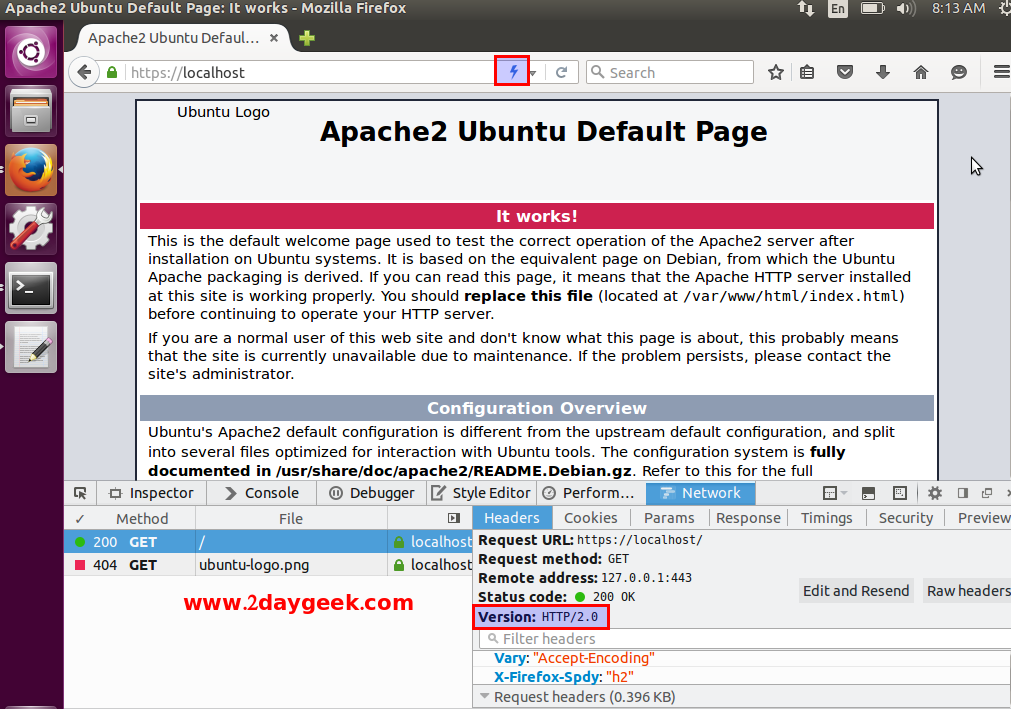The height and width of the screenshot is (709, 1011).
Task: Bookmark this page with the star icon
Action: 776,72
